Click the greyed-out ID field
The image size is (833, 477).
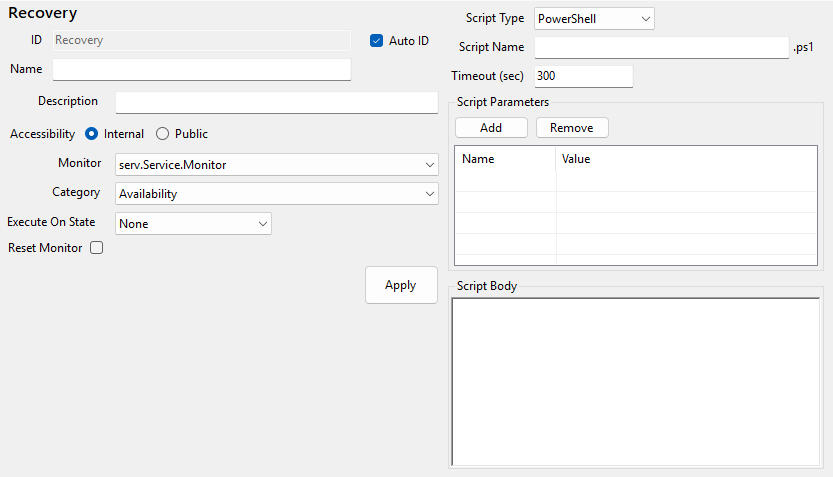(202, 41)
